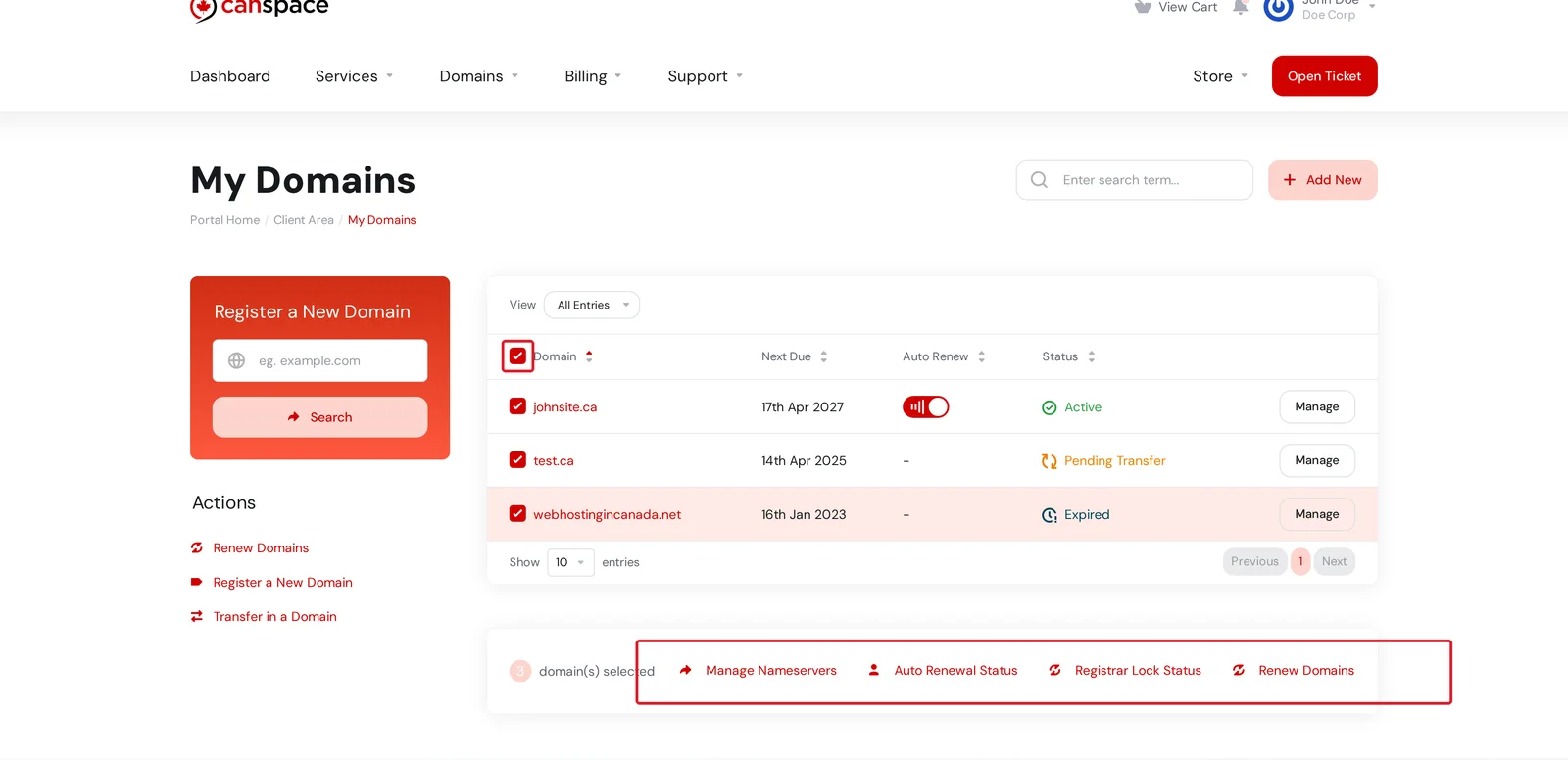Toggle the select-all domains checkbox

(517, 356)
